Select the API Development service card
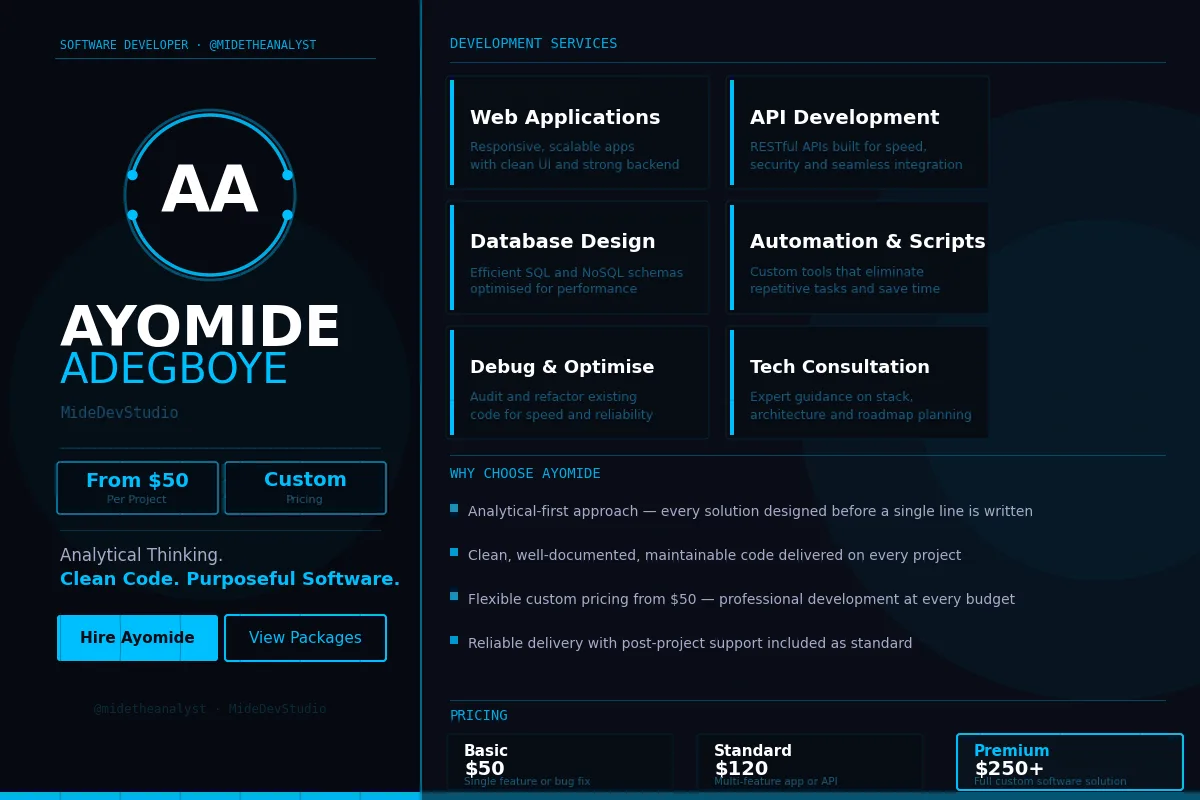The width and height of the screenshot is (1200, 800). pyautogui.click(x=858, y=132)
